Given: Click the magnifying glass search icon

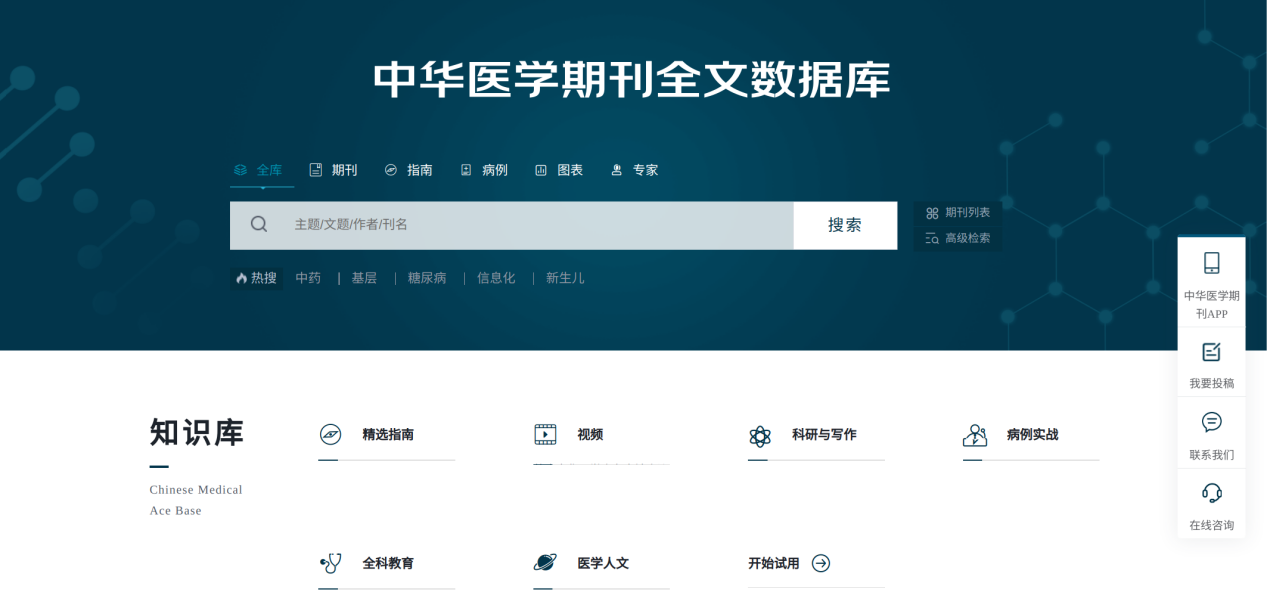Looking at the screenshot, I should point(259,225).
